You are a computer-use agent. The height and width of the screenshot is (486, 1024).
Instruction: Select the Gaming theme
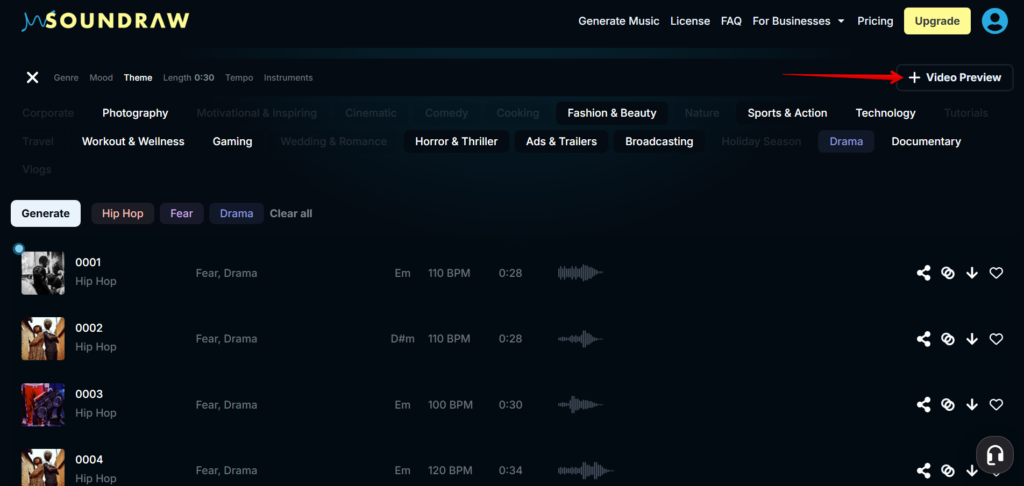pyautogui.click(x=232, y=141)
